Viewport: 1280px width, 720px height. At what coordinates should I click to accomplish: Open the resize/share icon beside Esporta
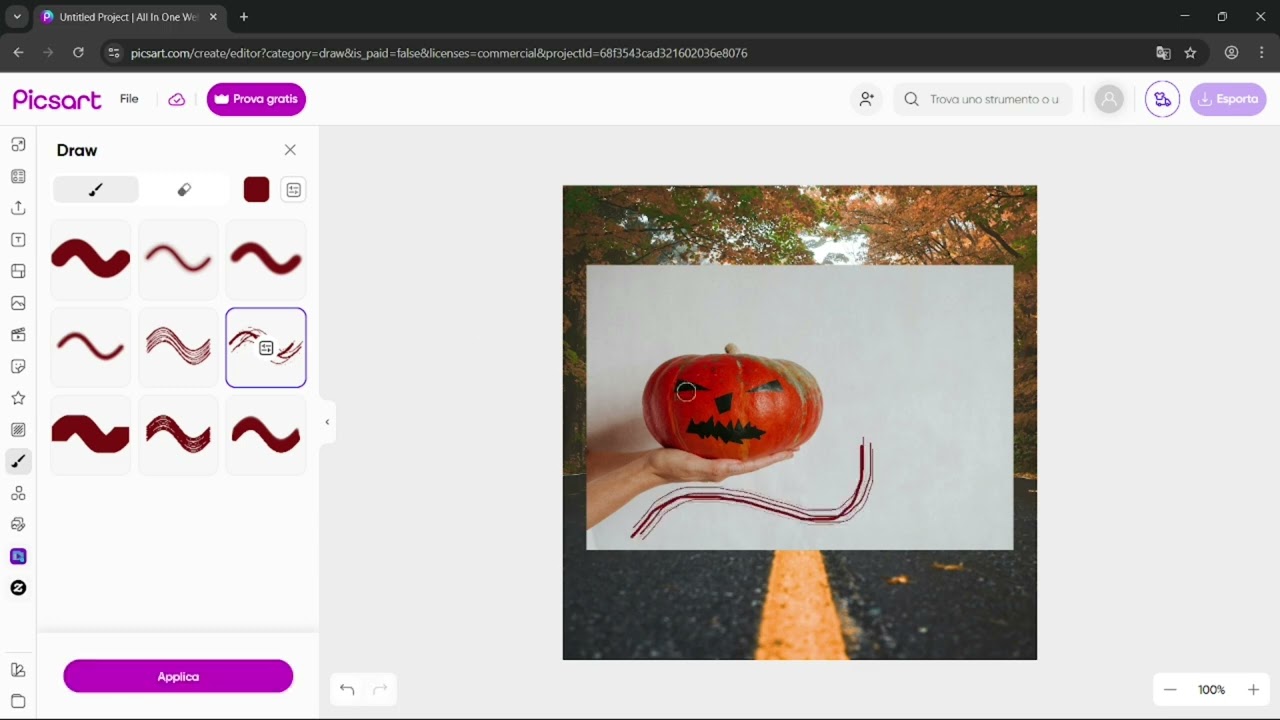1162,99
